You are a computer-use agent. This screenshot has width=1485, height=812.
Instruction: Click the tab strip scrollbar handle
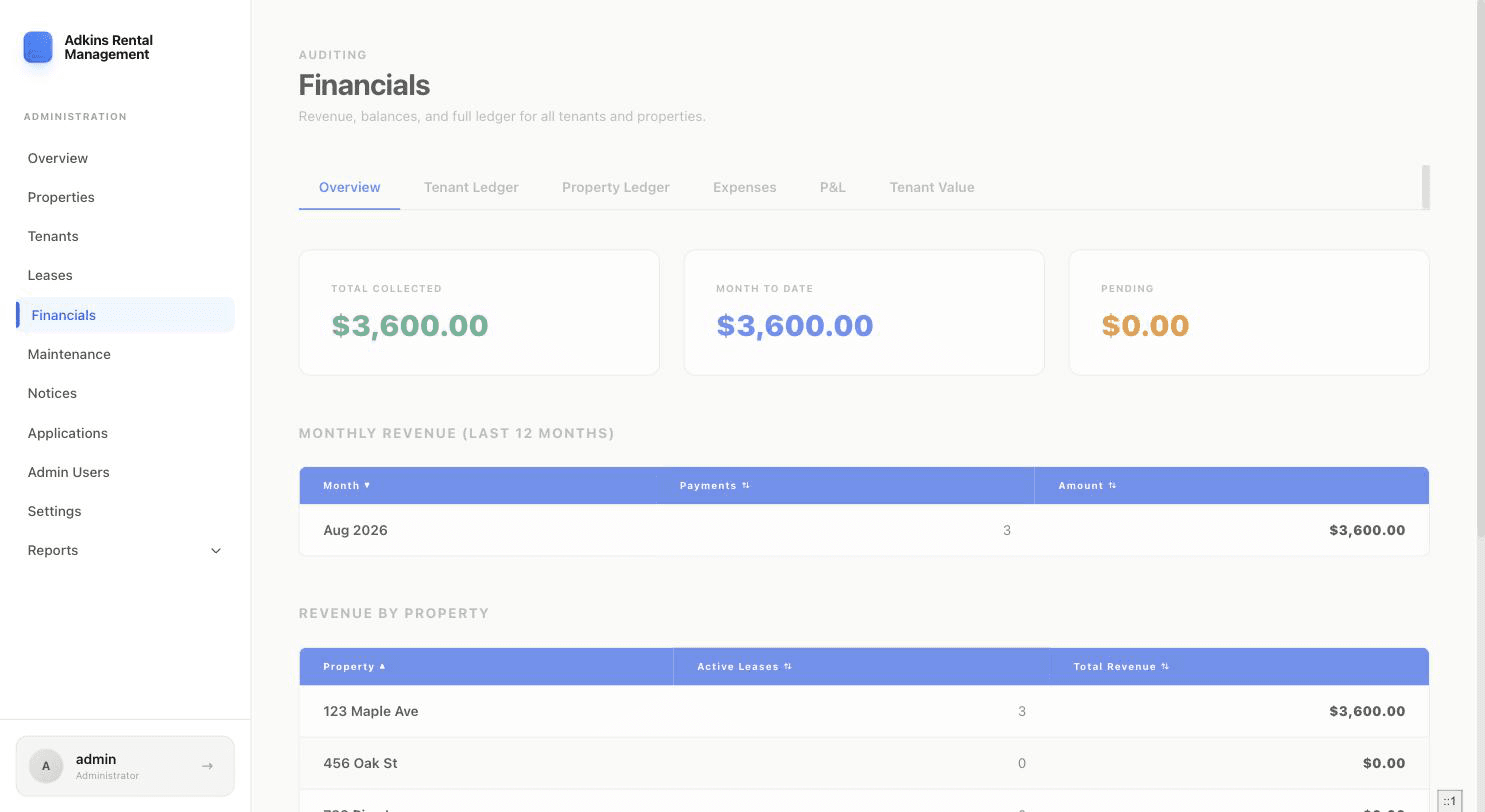tap(1426, 188)
